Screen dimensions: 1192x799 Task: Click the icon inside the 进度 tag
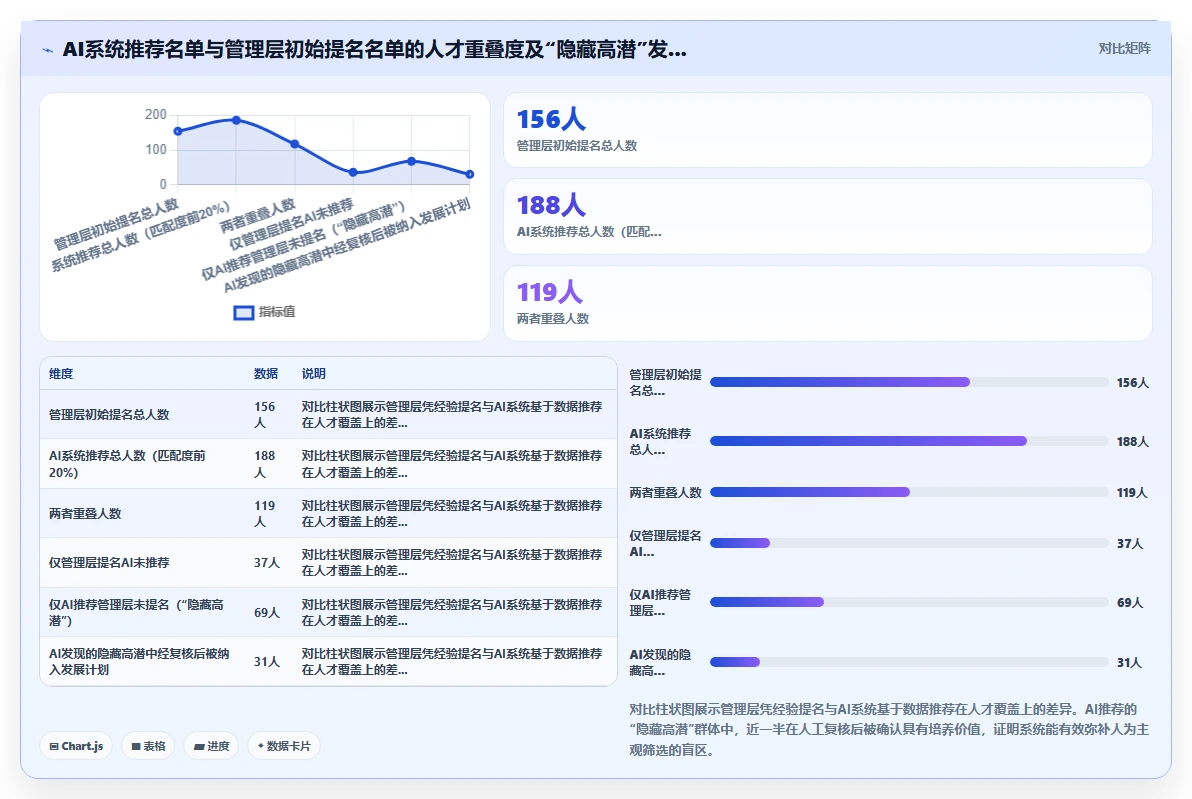(x=199, y=747)
